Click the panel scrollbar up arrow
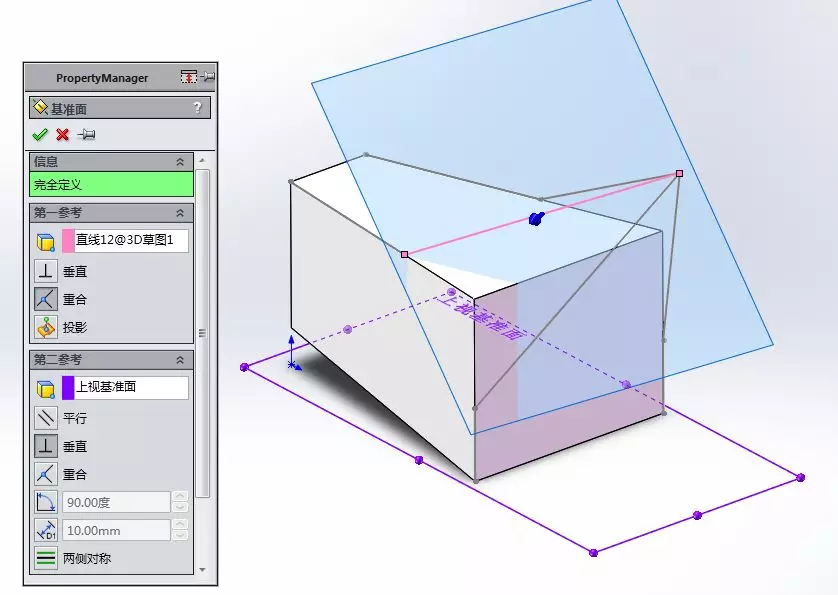This screenshot has width=838, height=595. (x=202, y=160)
